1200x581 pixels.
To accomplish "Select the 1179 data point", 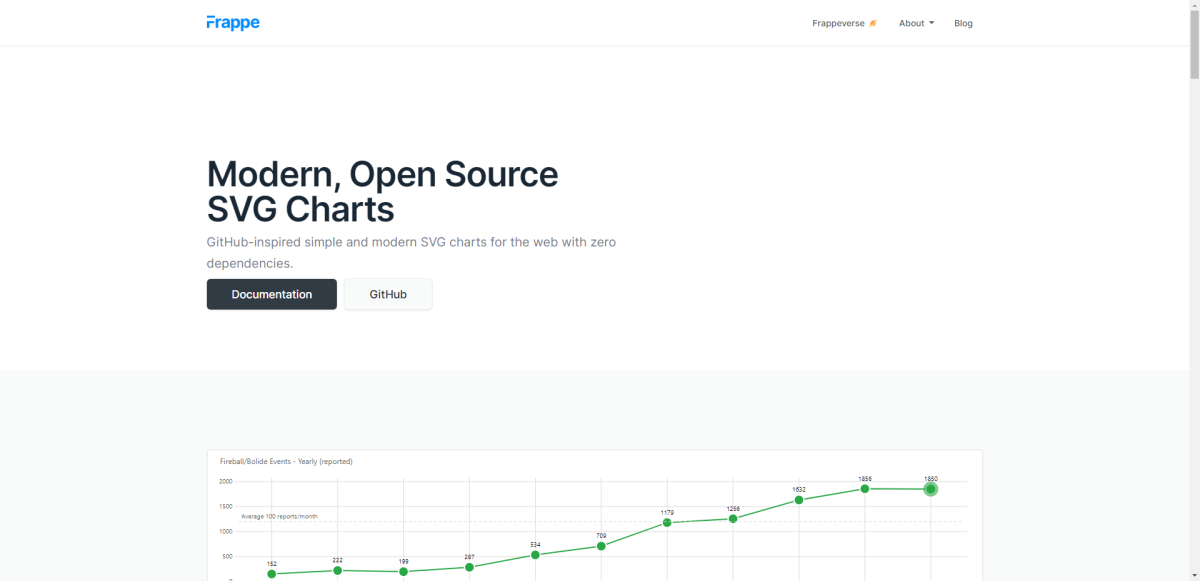I will click(667, 522).
